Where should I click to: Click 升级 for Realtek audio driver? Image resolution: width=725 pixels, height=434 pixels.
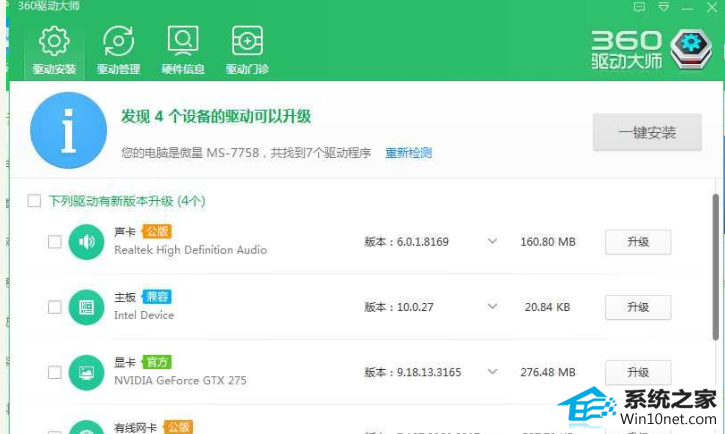tap(638, 242)
